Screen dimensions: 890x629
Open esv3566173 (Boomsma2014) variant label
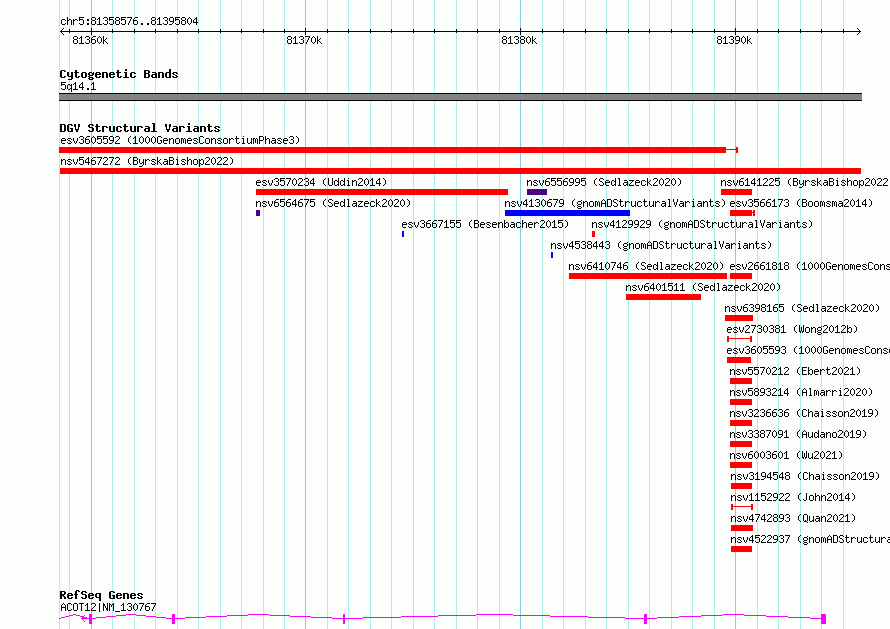801,203
